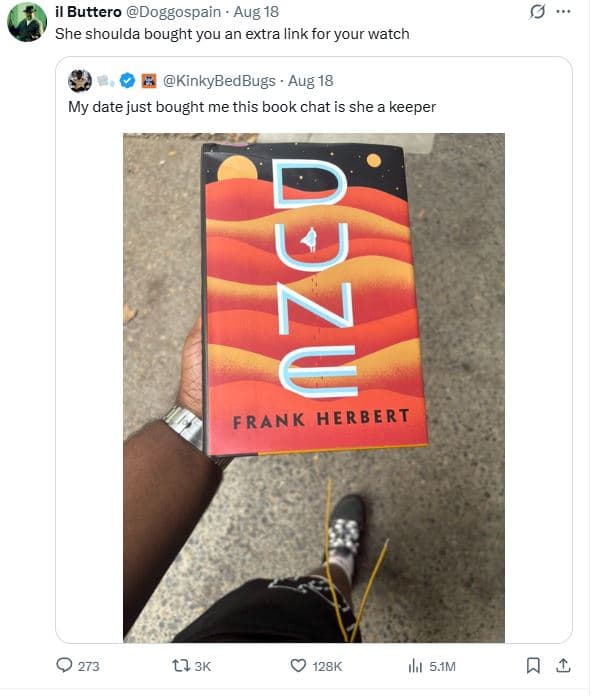This screenshot has height=696, width=605.
Task: Repost using the retweet arrows icon
Action: click(181, 665)
